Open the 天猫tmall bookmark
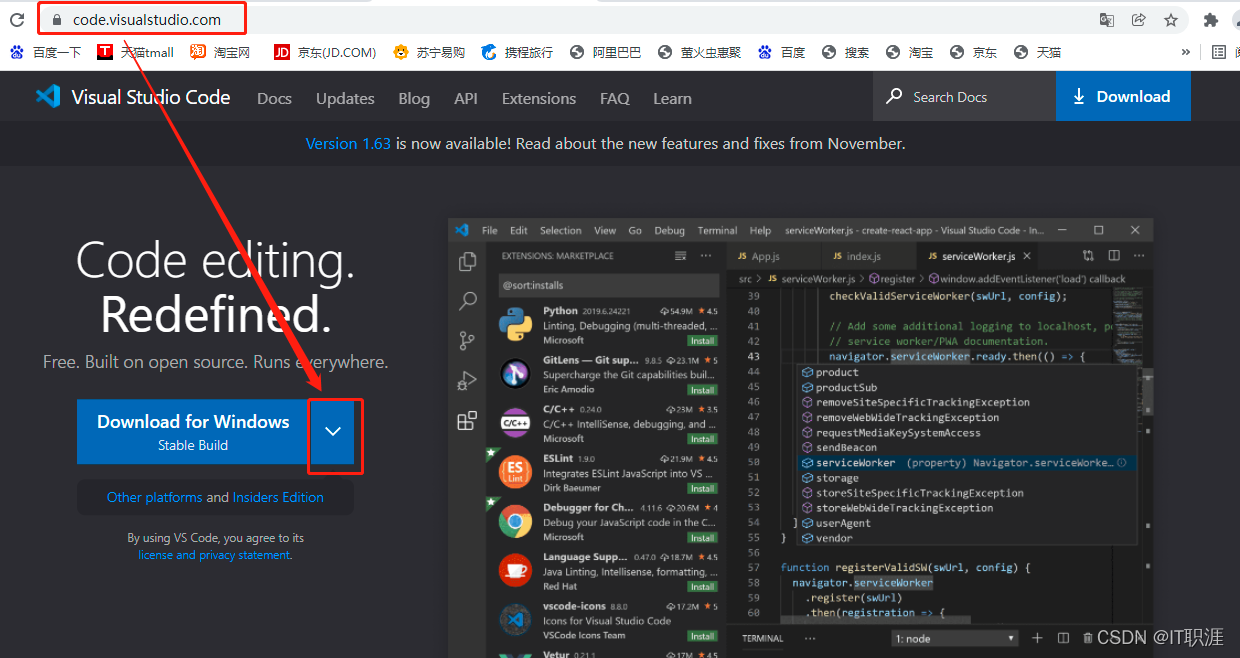 click(x=136, y=52)
